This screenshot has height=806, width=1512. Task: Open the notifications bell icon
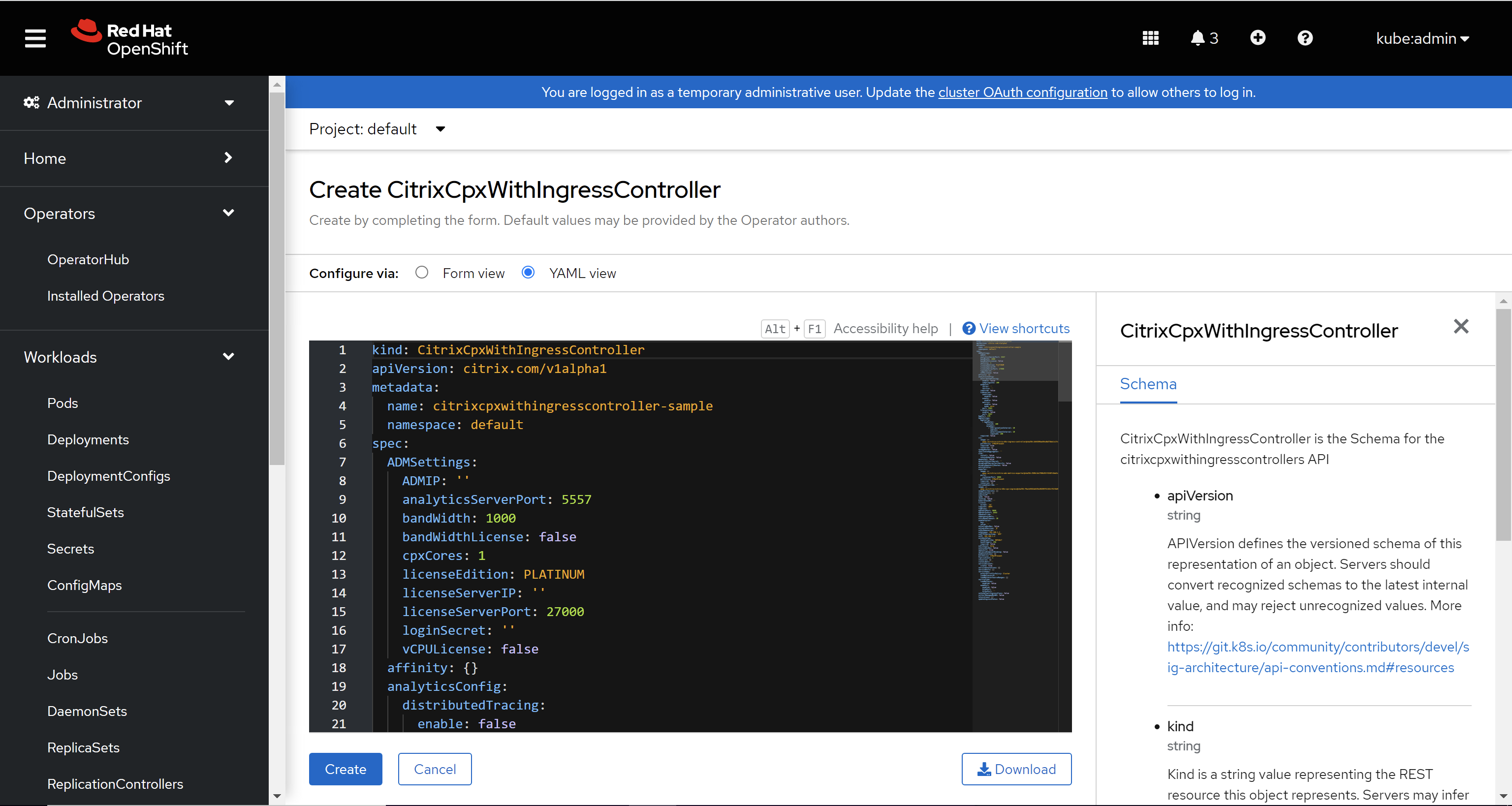click(1204, 38)
